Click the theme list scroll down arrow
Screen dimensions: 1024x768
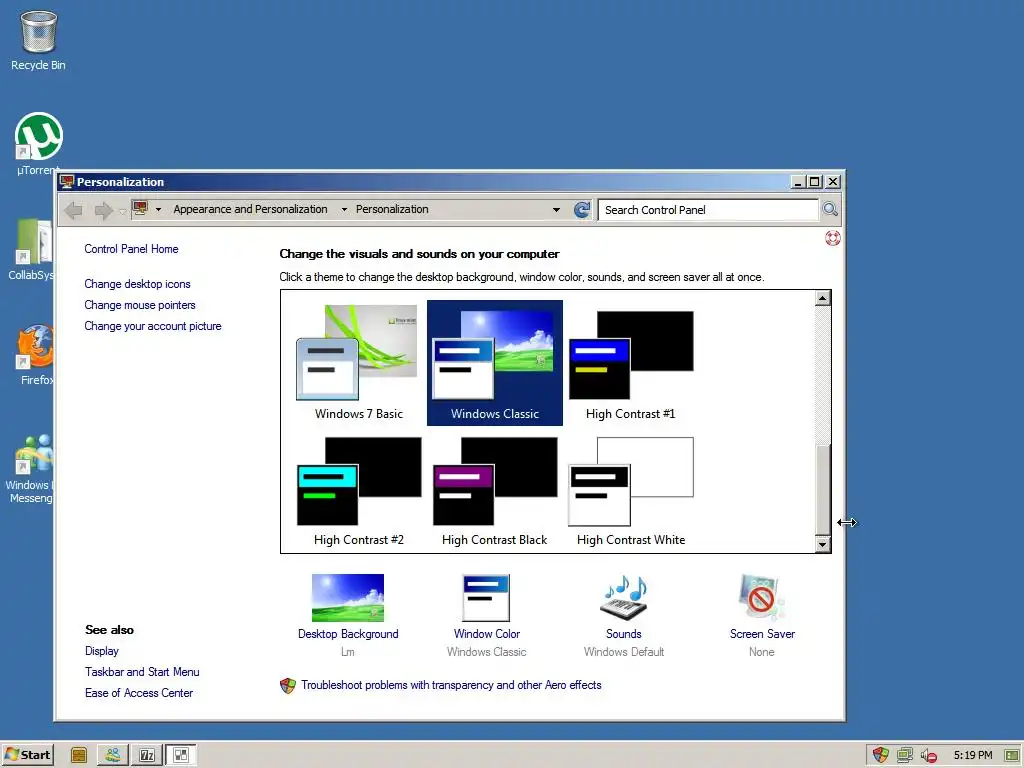[x=823, y=543]
